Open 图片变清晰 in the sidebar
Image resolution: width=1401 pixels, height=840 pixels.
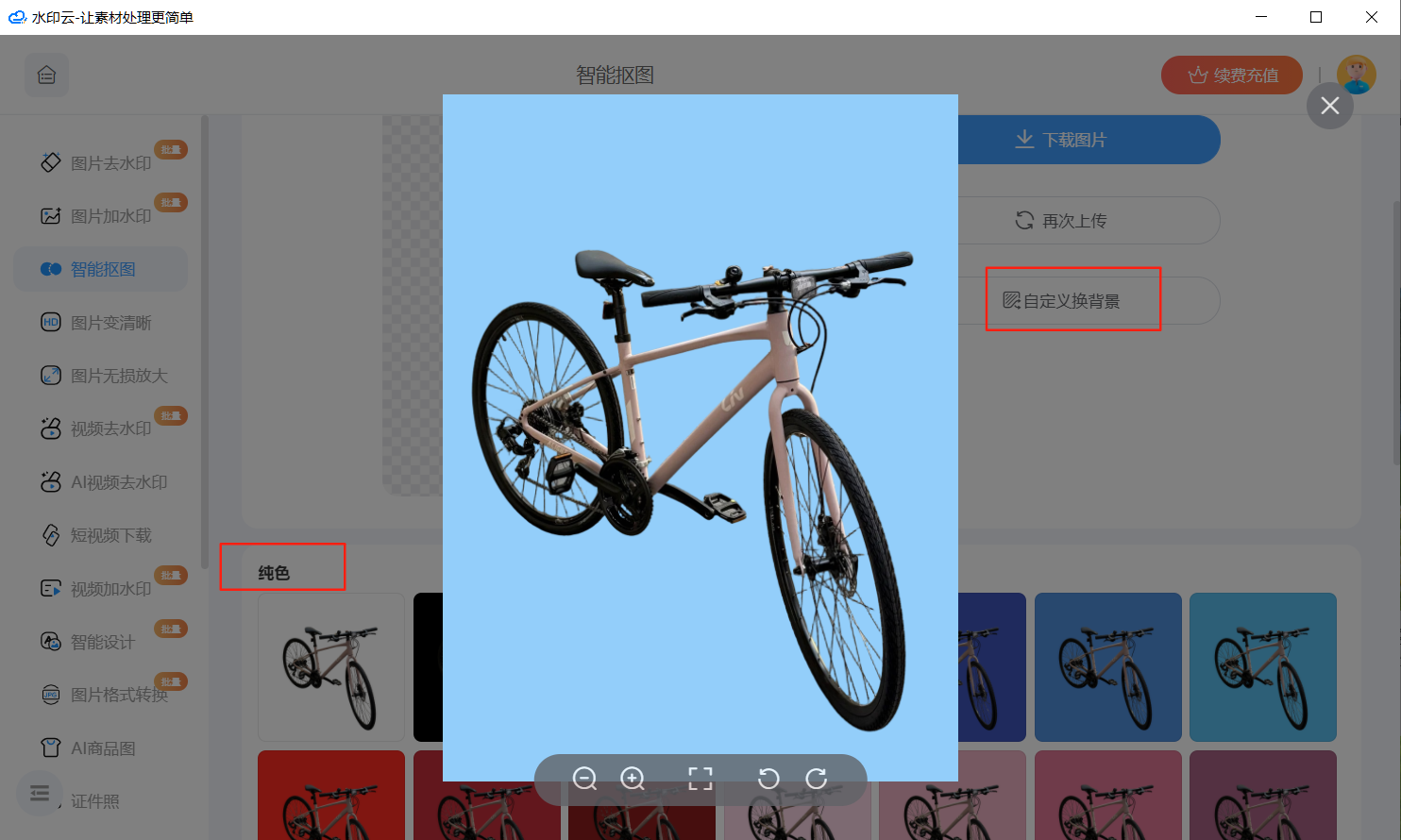point(101,323)
